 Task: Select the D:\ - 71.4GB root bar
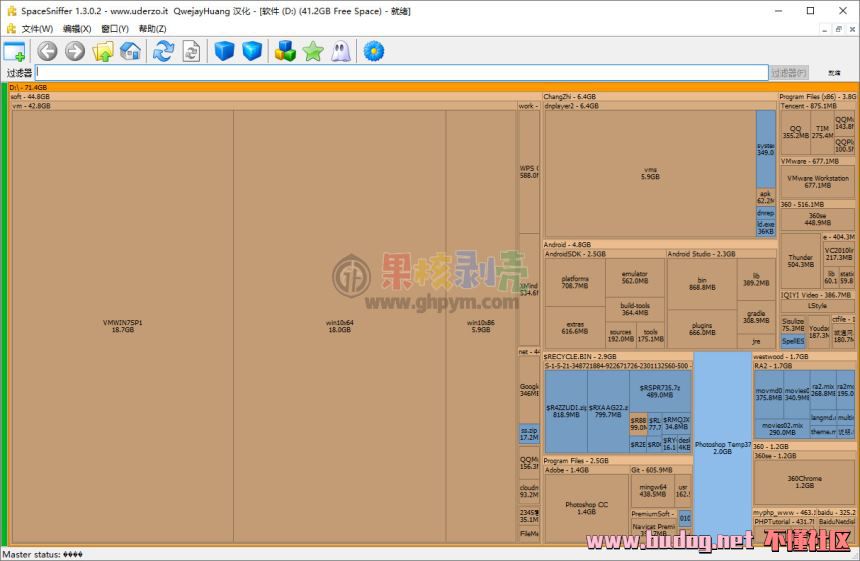coord(433,87)
